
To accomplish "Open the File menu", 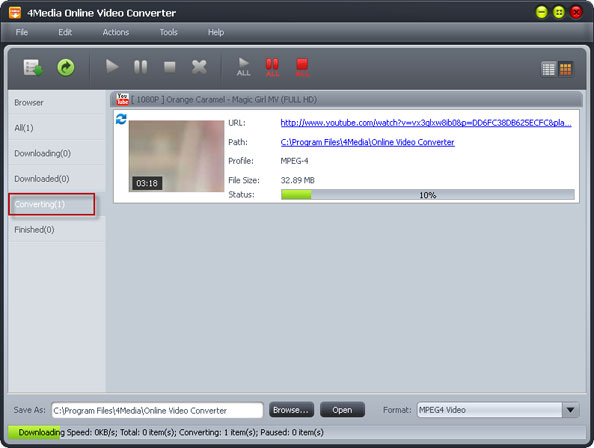I will [x=22, y=32].
